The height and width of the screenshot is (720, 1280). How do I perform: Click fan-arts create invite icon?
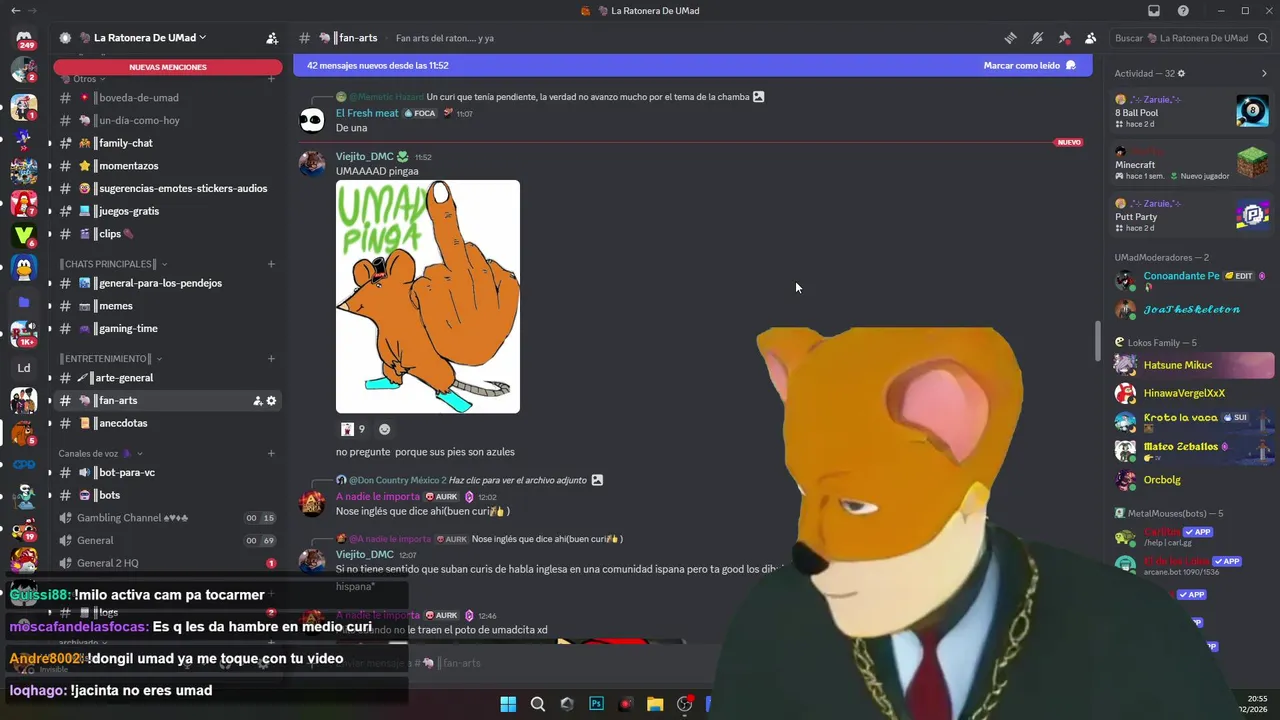point(257,401)
